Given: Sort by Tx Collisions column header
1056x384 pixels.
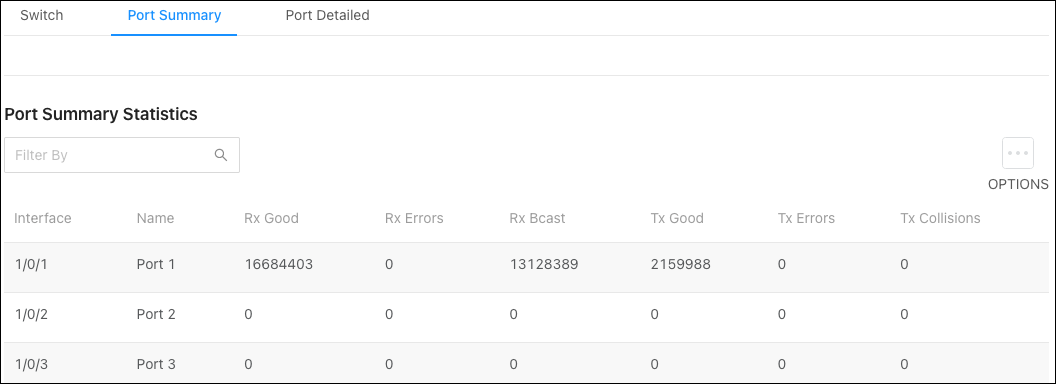Looking at the screenshot, I should click(x=940, y=218).
